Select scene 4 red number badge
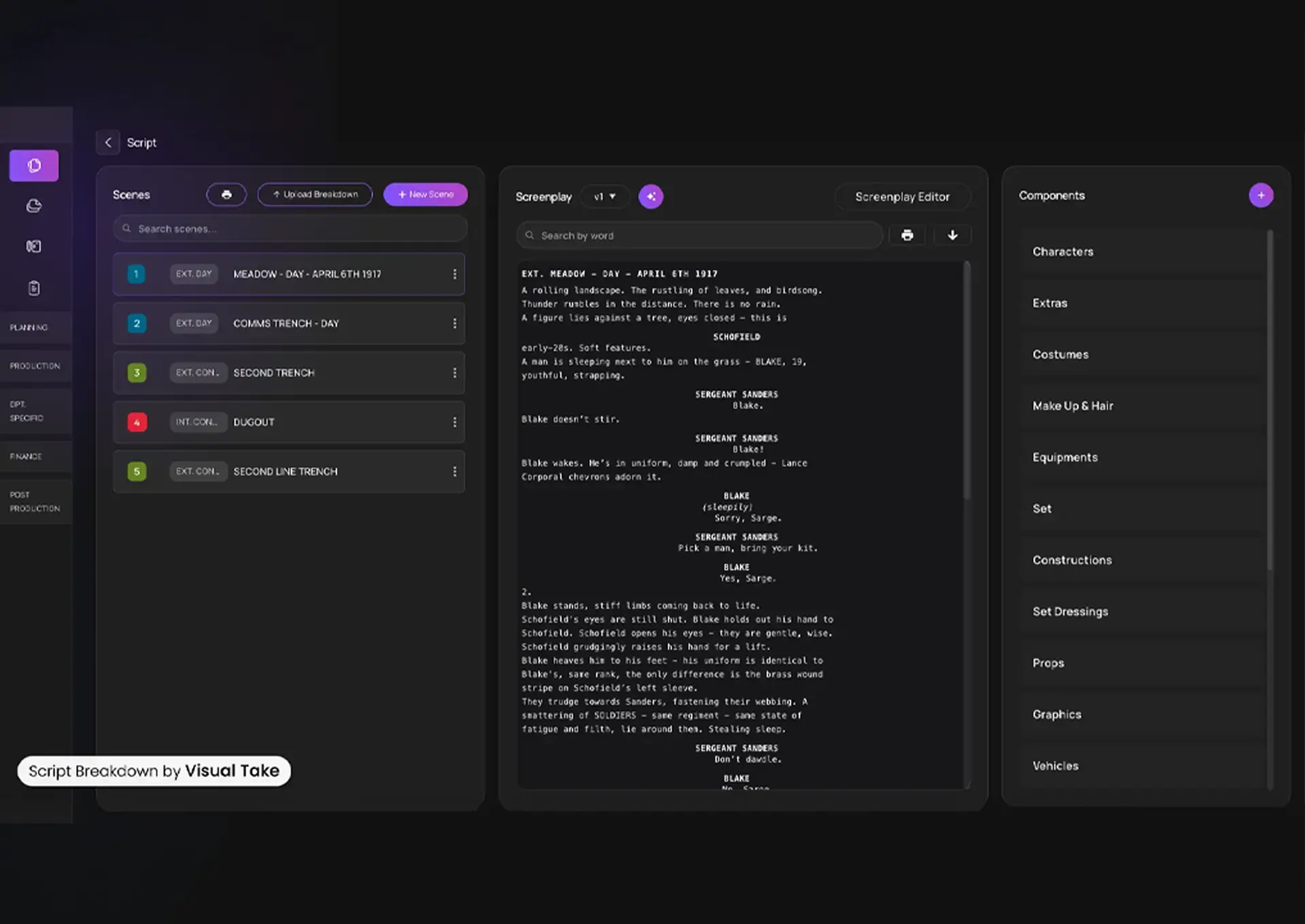Viewport: 1305px width, 924px height. coord(137,422)
